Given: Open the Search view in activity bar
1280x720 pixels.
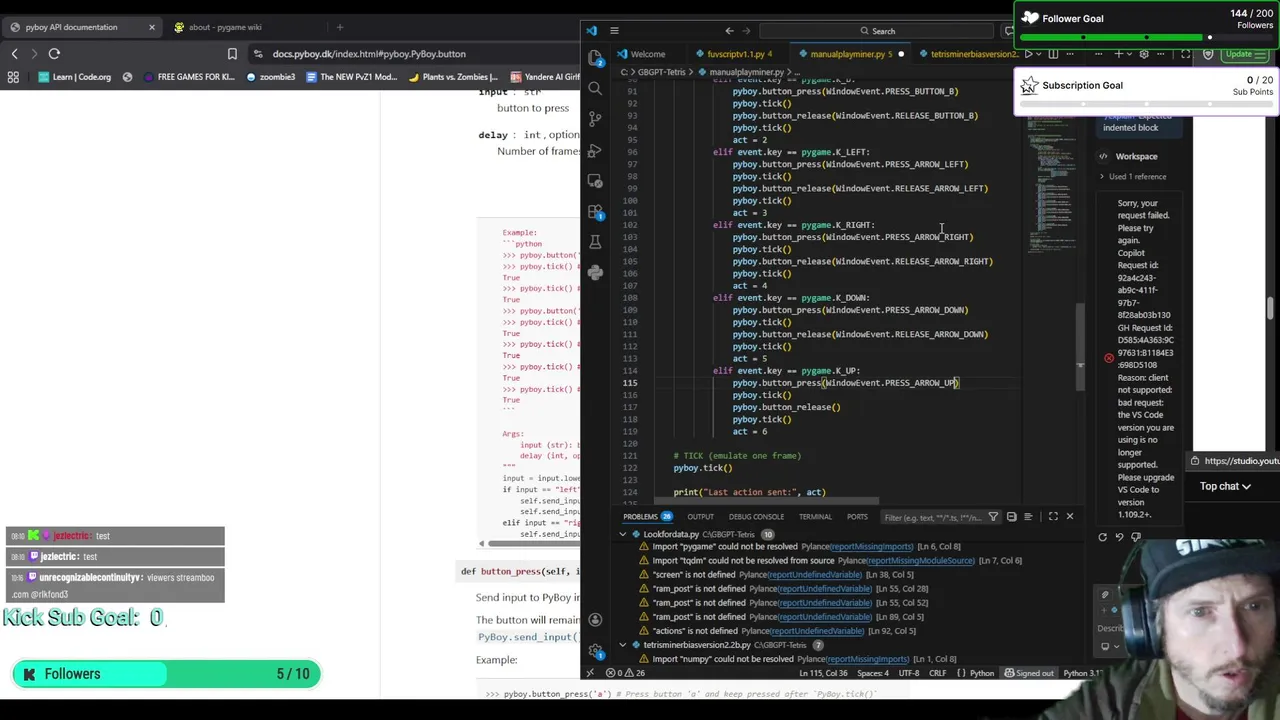Looking at the screenshot, I should pyautogui.click(x=595, y=88).
